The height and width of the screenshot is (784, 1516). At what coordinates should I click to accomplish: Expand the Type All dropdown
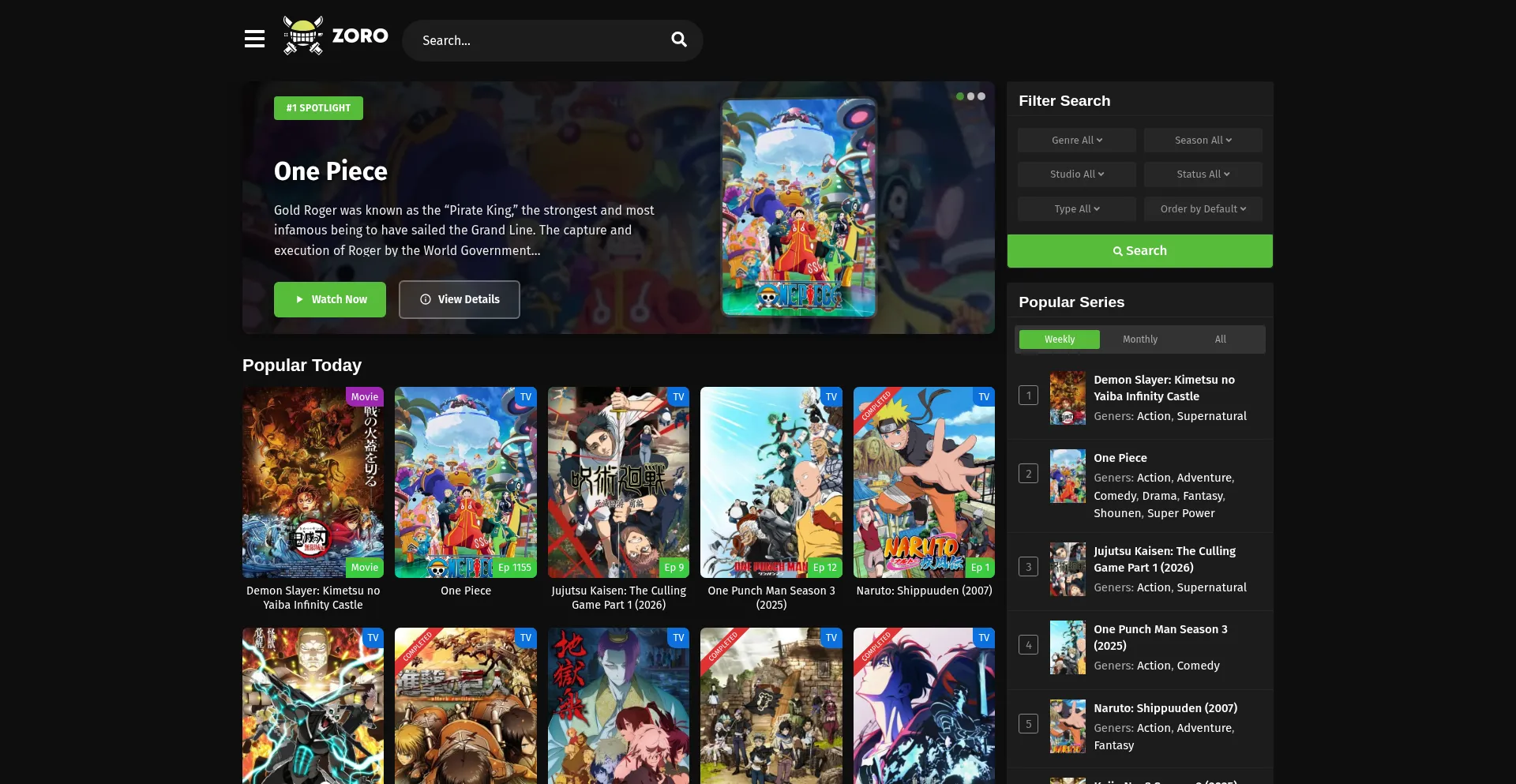1077,209
